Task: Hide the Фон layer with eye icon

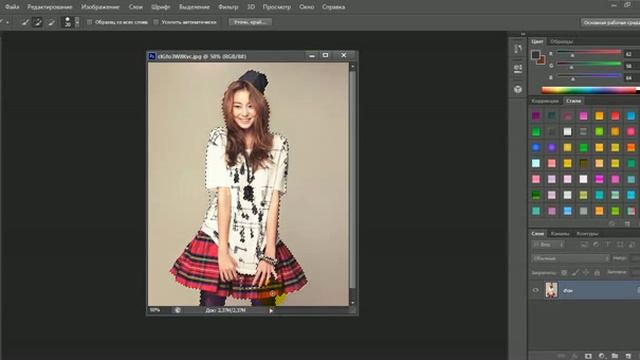Action: (536, 290)
